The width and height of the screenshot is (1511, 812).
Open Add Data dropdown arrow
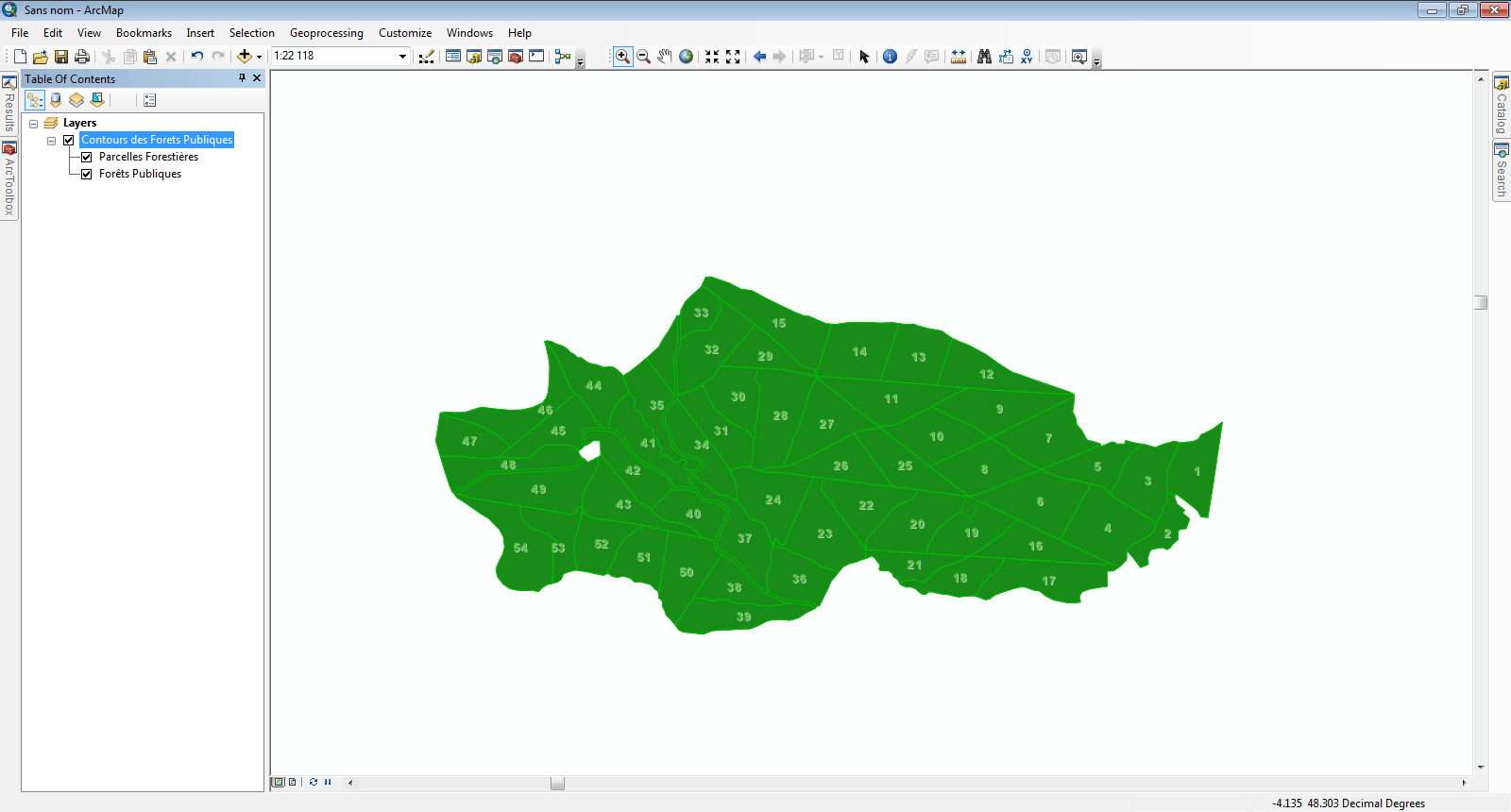click(x=260, y=57)
